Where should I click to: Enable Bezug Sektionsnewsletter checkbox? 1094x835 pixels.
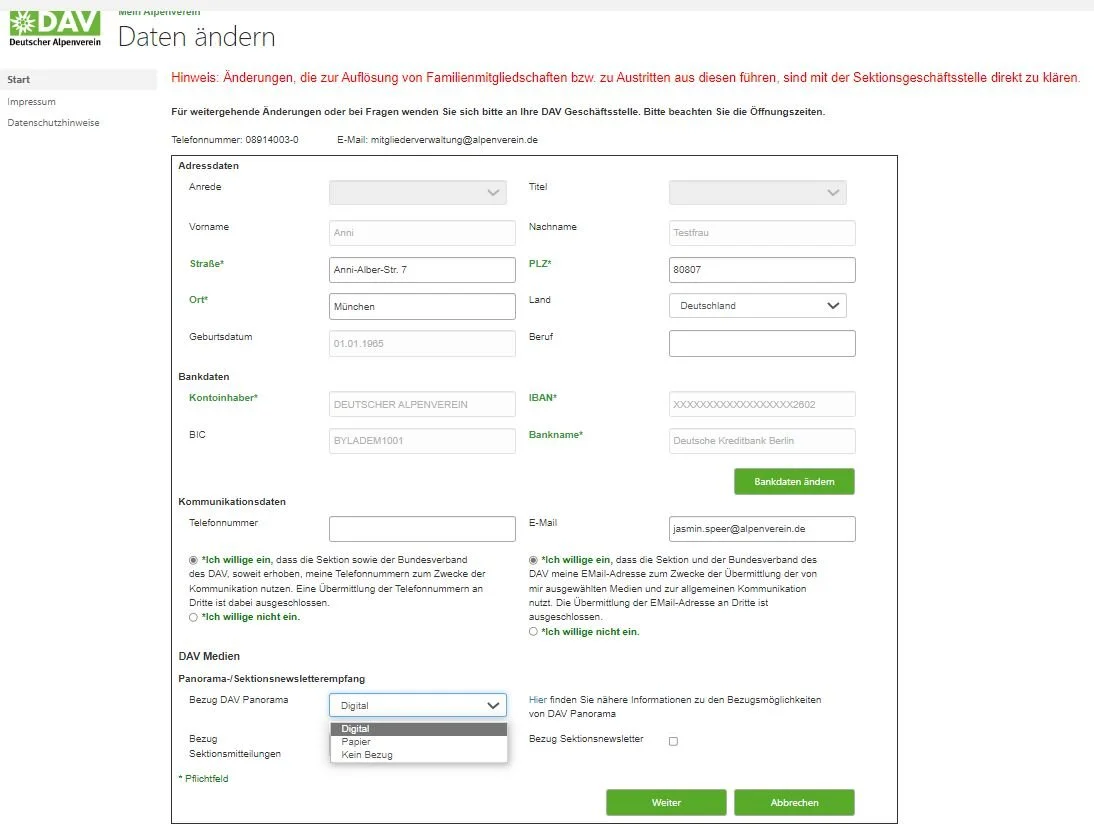(x=673, y=741)
